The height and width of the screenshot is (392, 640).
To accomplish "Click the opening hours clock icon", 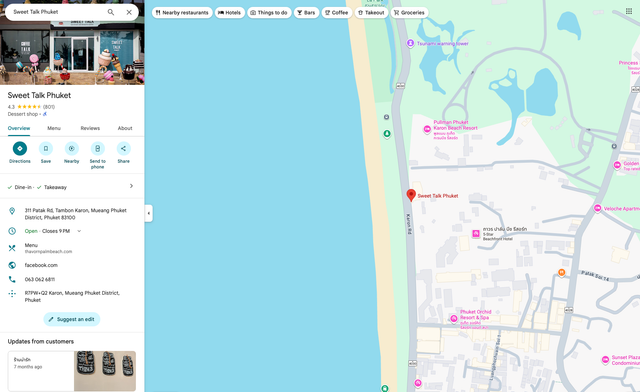I will [x=12, y=231].
